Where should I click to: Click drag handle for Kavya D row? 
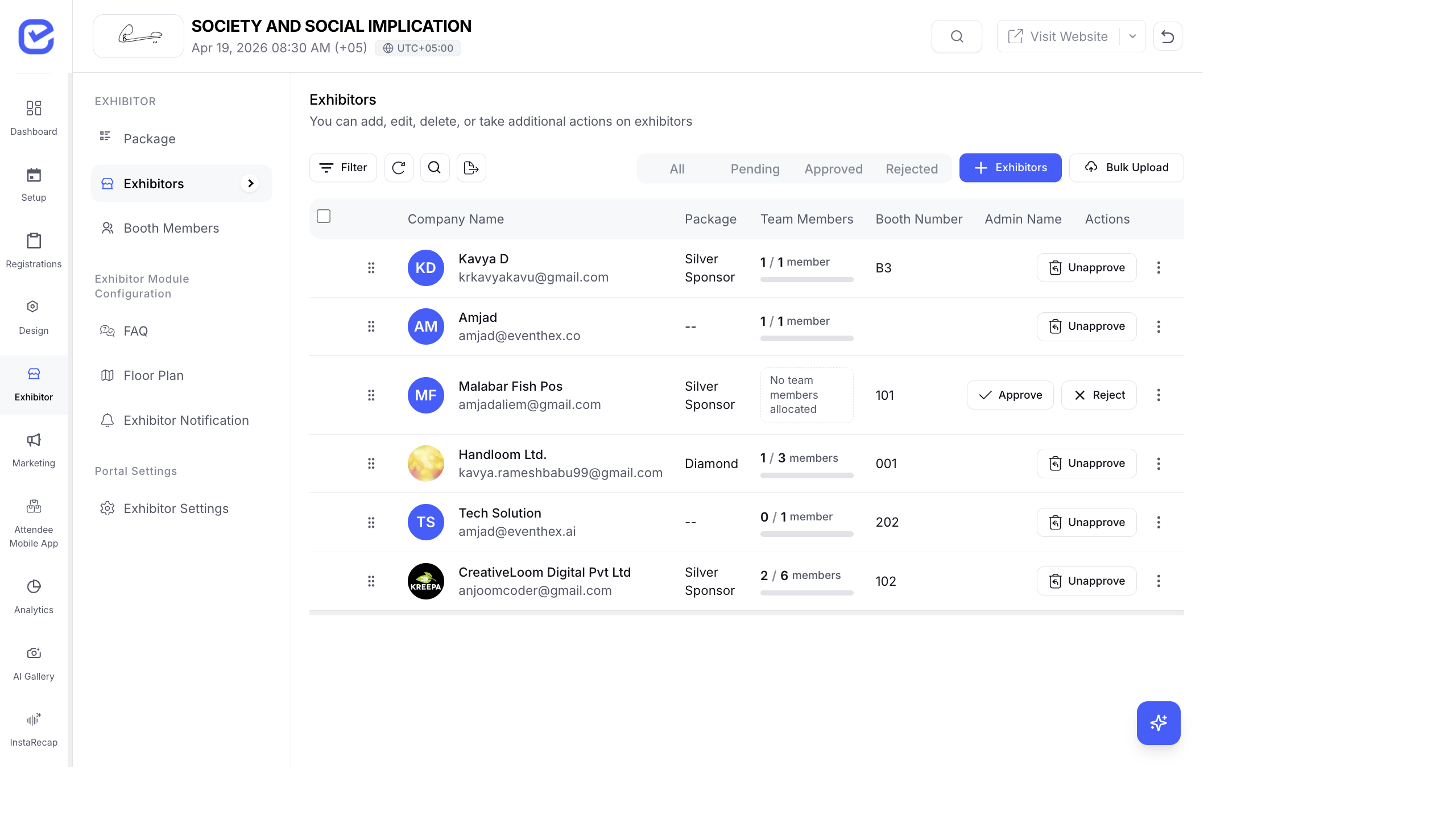tap(371, 268)
